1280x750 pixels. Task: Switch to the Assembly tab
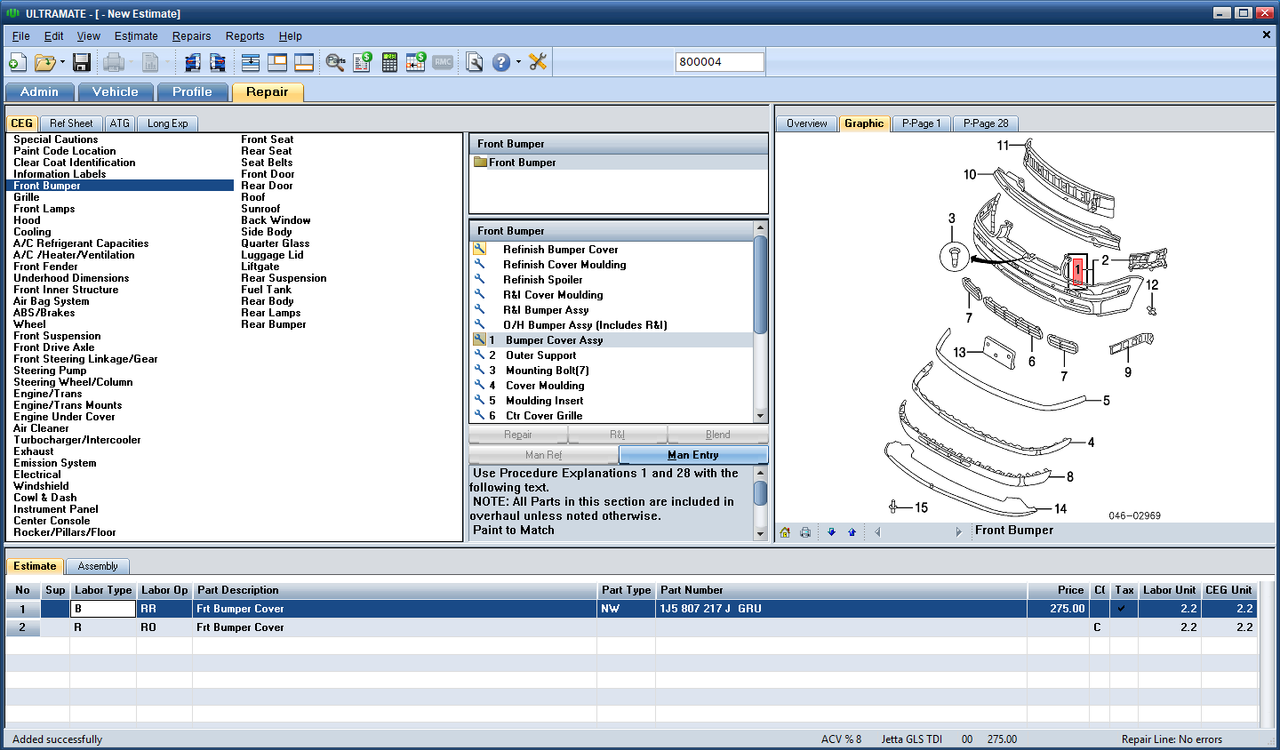[x=98, y=566]
